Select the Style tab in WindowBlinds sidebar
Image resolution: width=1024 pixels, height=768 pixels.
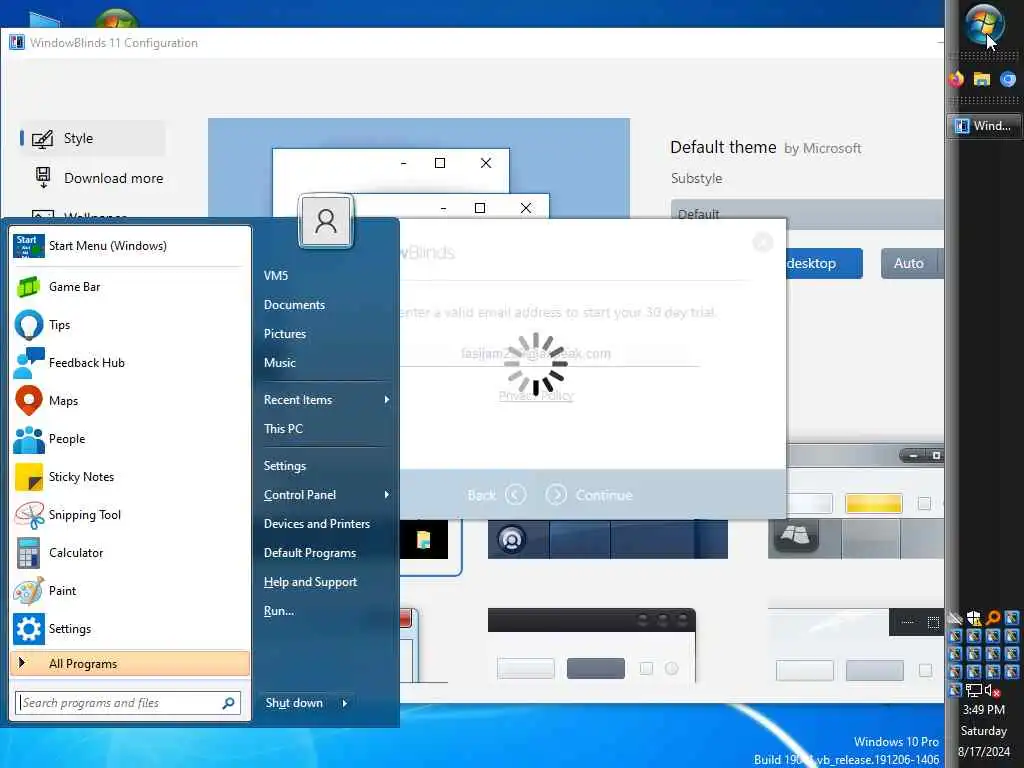91,138
